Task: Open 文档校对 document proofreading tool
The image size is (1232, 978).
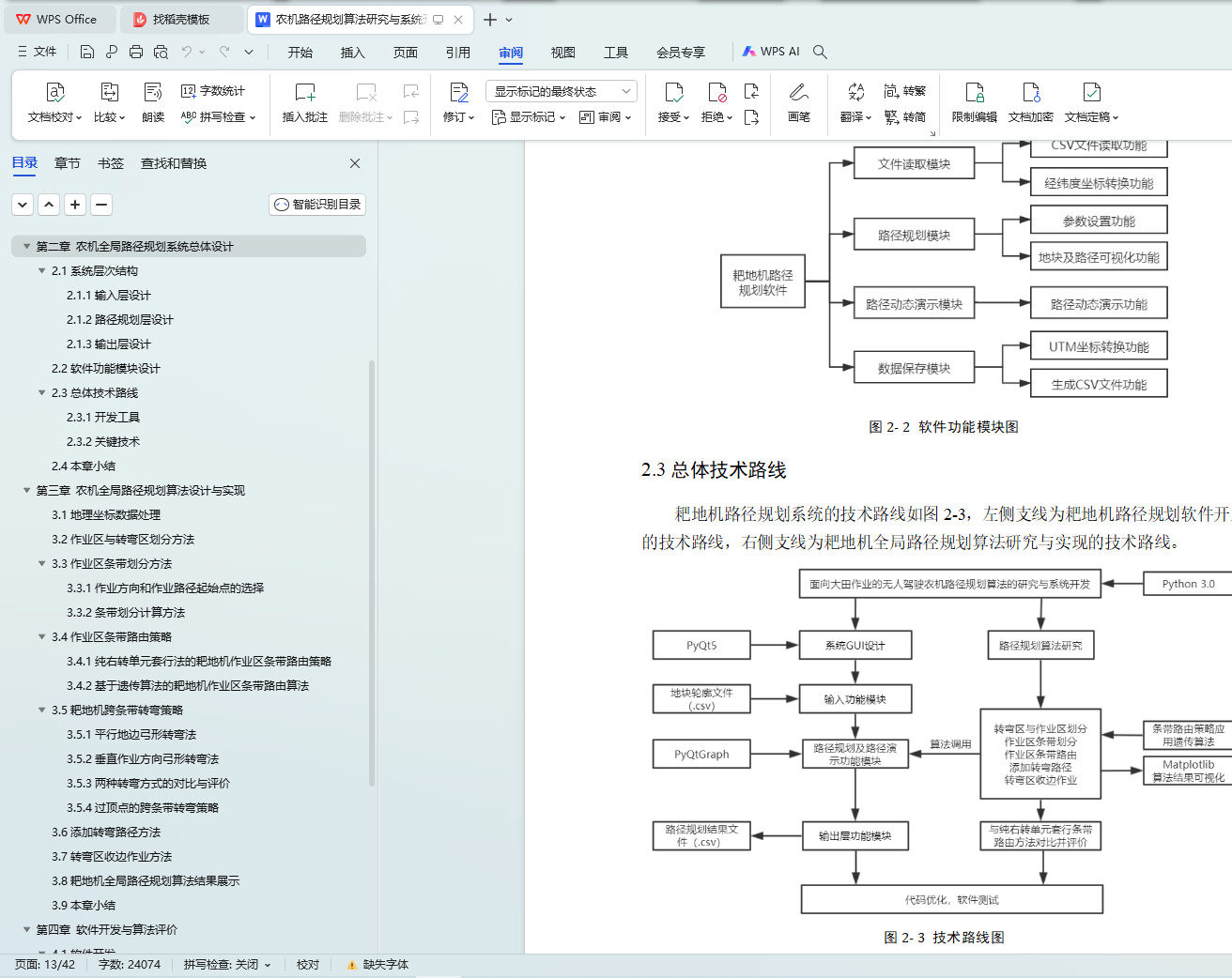Action: coord(54,103)
